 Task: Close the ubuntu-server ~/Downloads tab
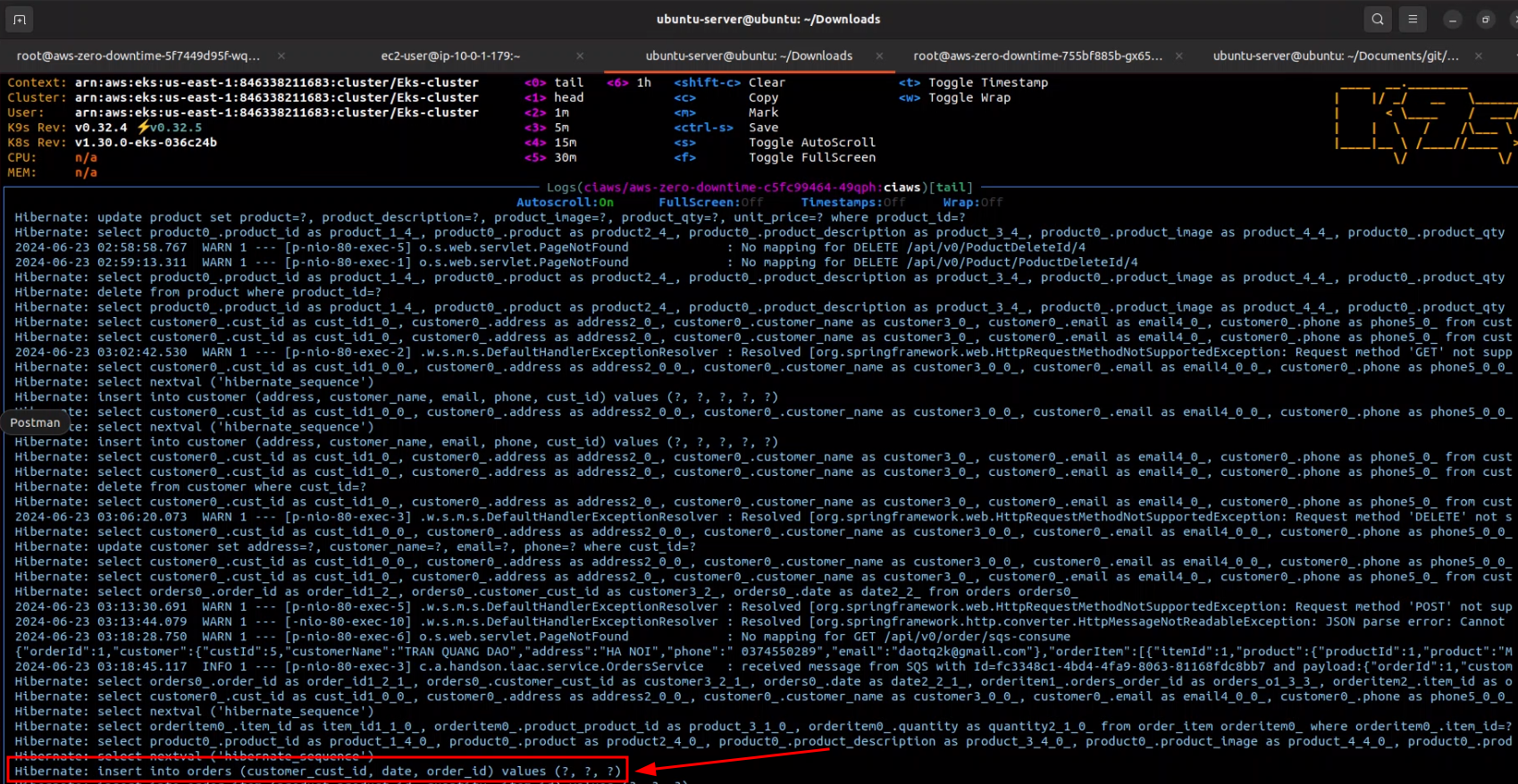(879, 55)
